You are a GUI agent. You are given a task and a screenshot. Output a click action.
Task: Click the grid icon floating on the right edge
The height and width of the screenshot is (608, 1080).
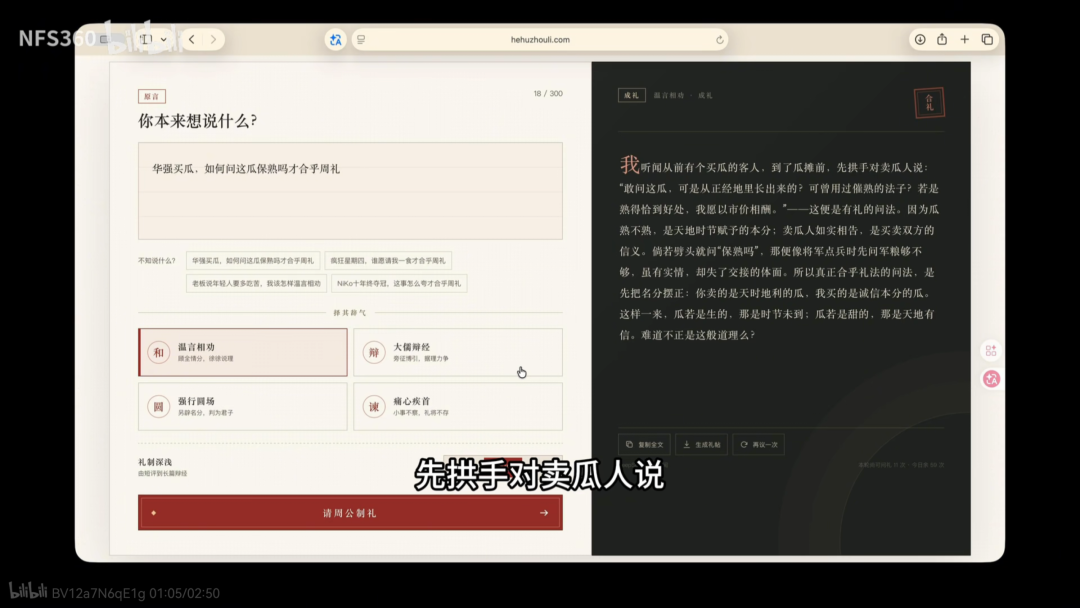[x=991, y=351]
